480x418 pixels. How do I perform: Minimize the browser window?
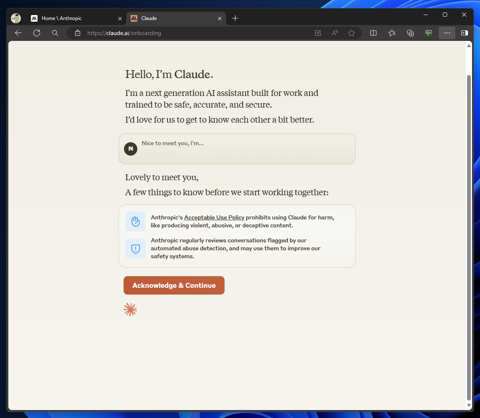coord(426,15)
